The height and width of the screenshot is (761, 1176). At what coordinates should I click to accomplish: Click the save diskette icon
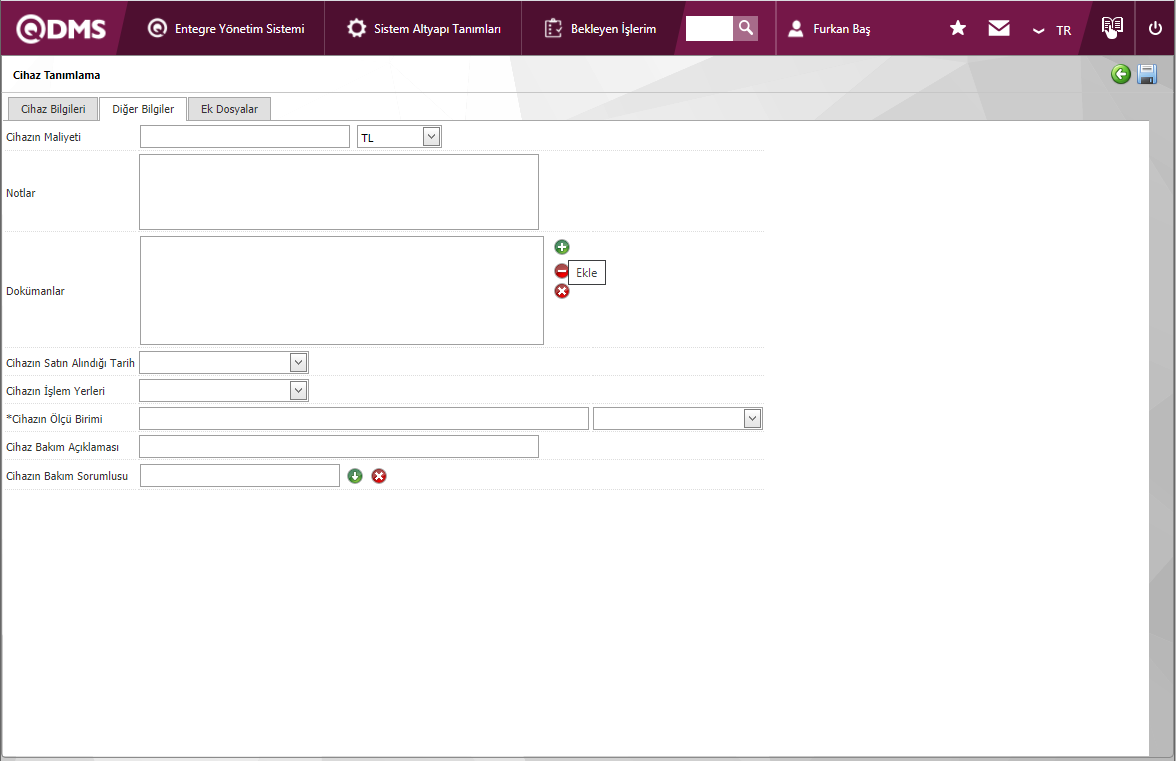[x=1147, y=74]
